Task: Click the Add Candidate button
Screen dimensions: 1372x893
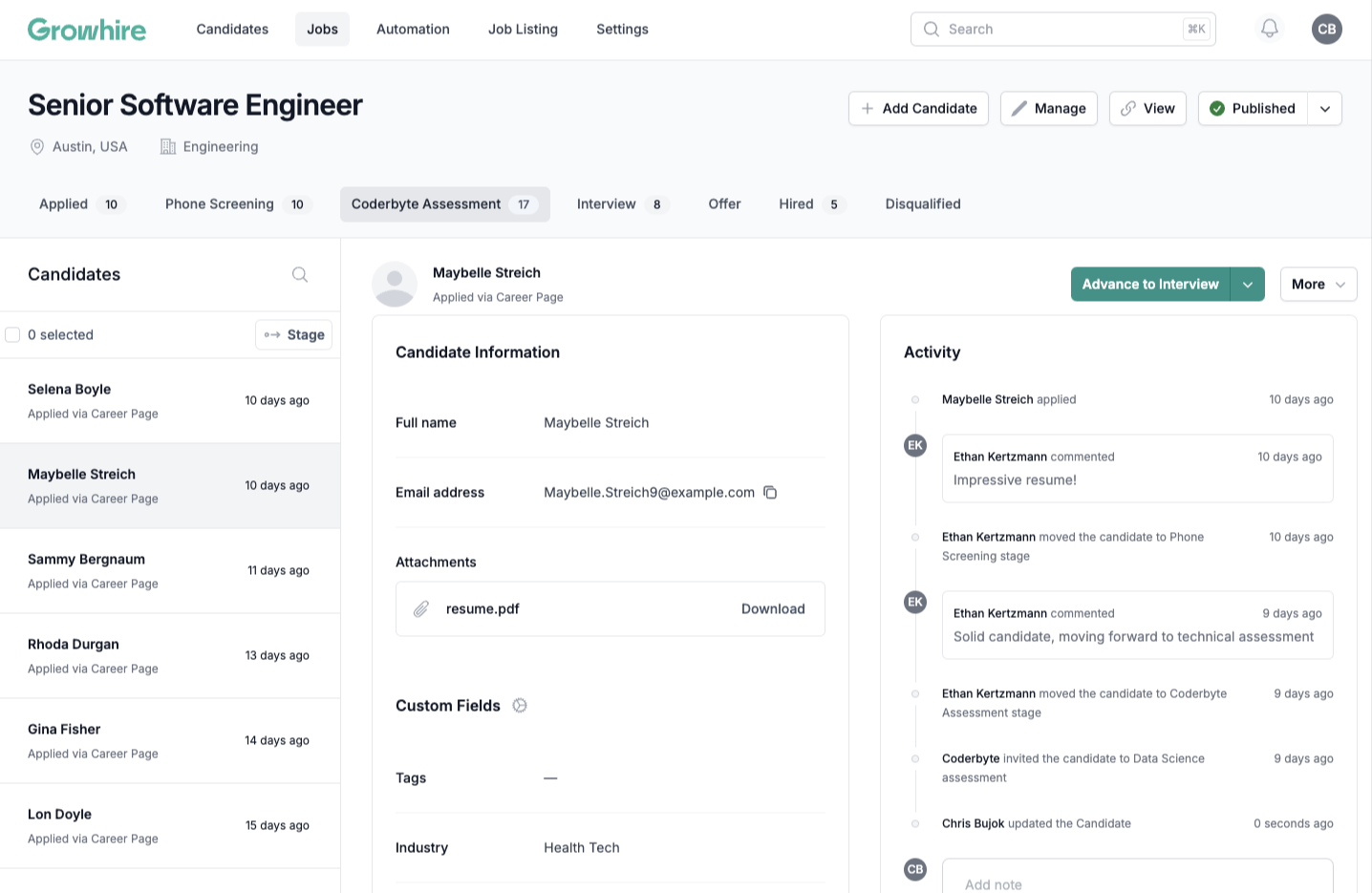Action: [x=918, y=109]
